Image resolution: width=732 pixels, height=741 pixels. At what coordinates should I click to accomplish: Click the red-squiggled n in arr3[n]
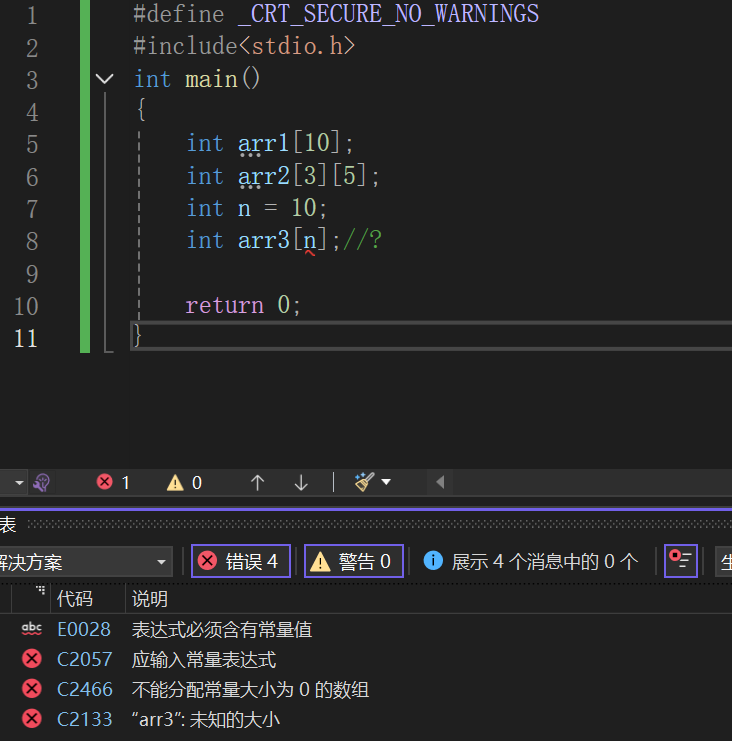click(310, 241)
